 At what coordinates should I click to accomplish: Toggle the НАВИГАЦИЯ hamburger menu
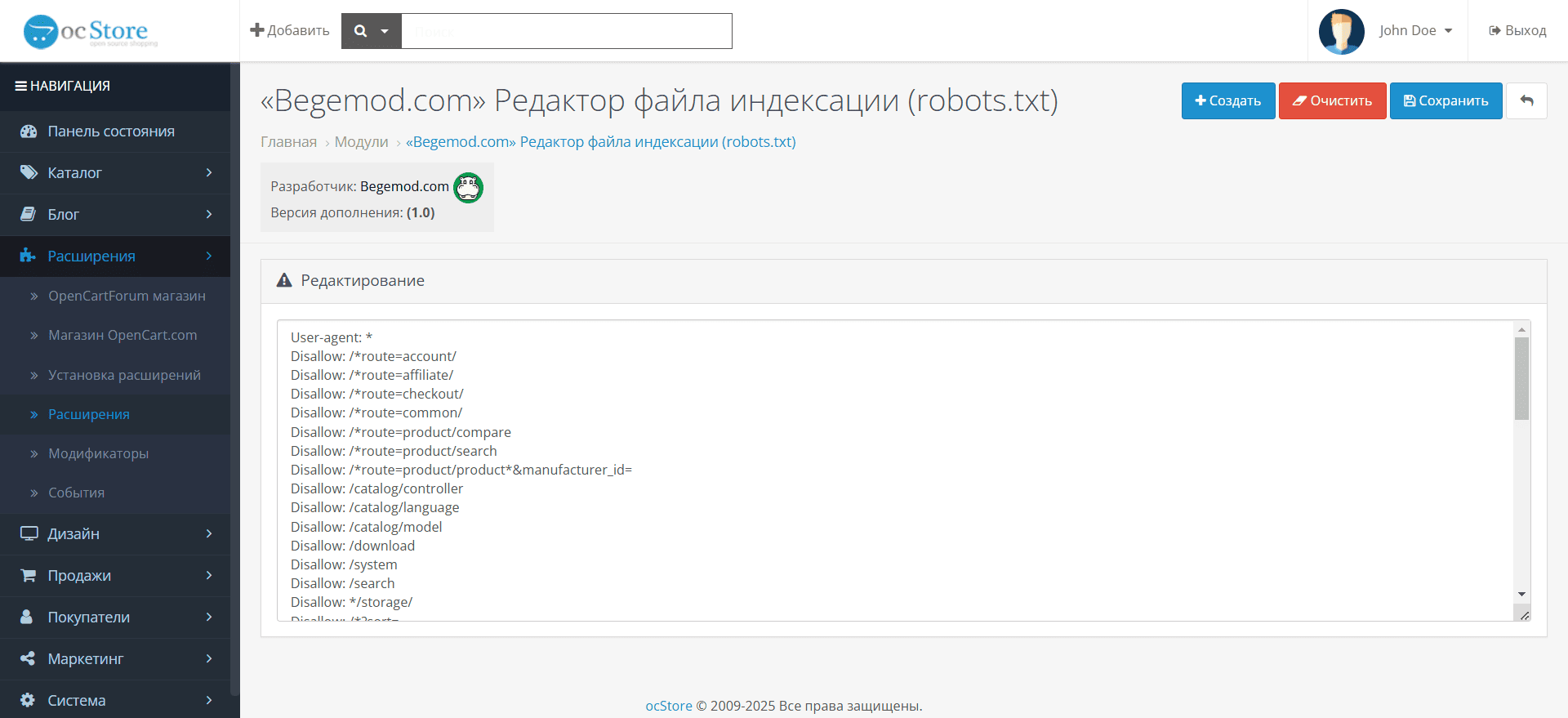click(x=62, y=86)
